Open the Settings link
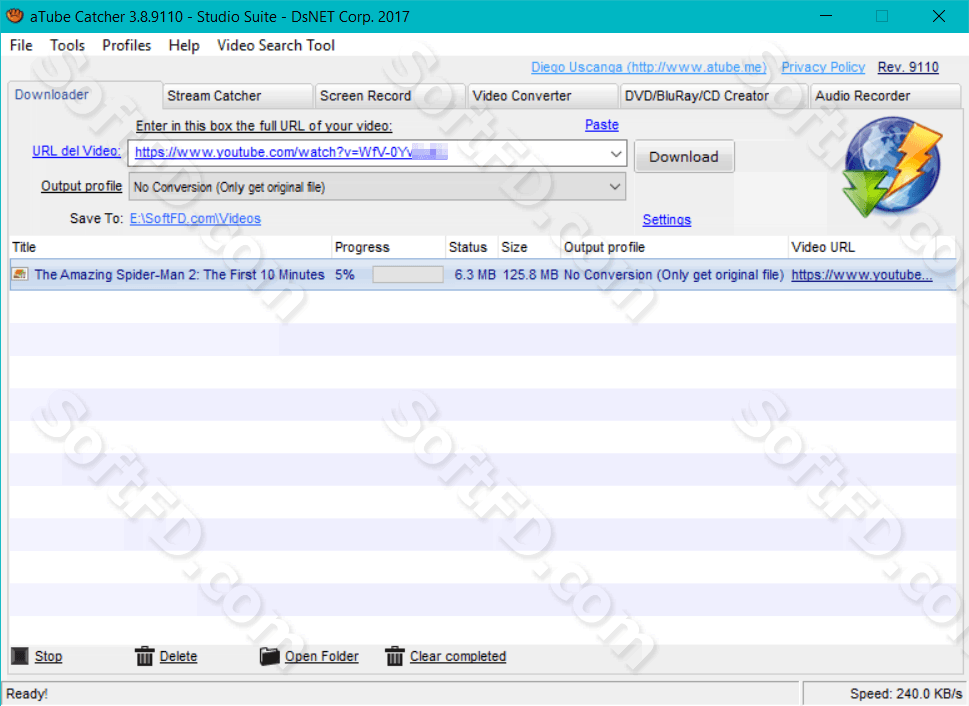Image resolution: width=969 pixels, height=706 pixels. click(666, 219)
